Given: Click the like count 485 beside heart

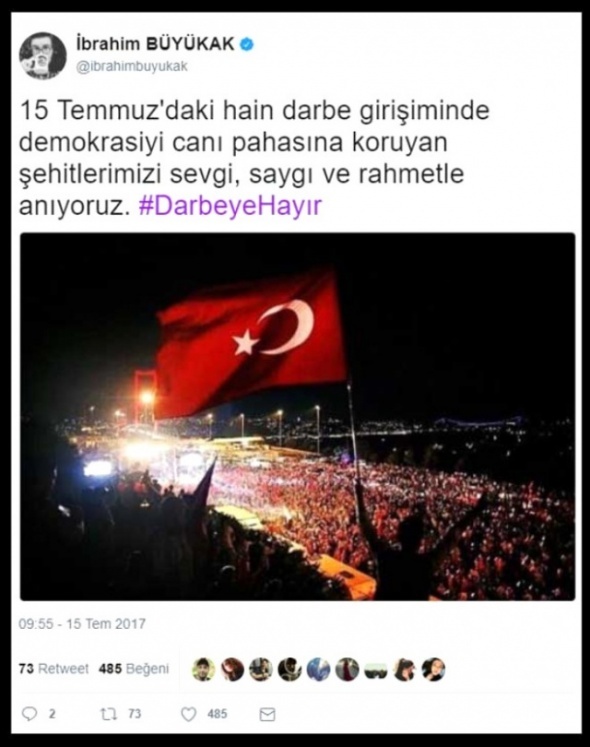Looking at the screenshot, I should click(x=217, y=714).
